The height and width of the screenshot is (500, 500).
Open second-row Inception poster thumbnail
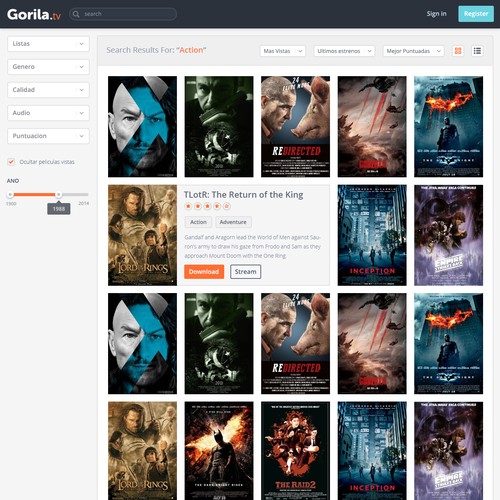point(372,235)
